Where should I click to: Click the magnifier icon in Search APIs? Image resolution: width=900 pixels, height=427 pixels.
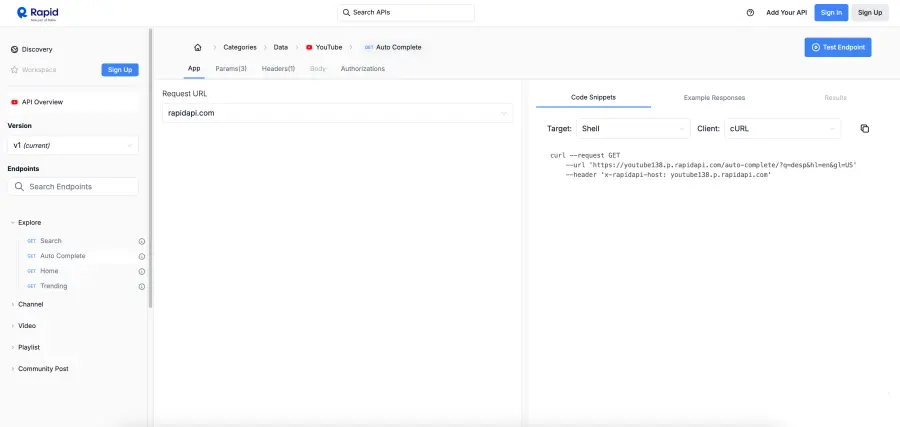[346, 12]
